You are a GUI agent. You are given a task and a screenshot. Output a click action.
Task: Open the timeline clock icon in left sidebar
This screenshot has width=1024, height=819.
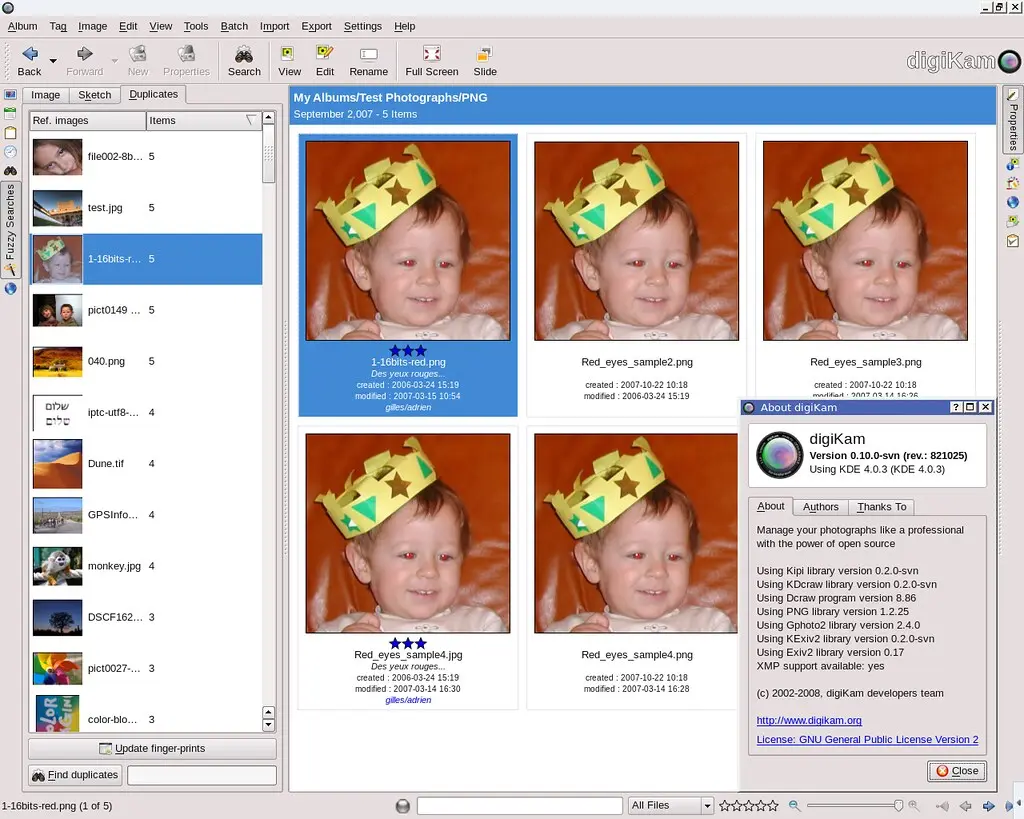pyautogui.click(x=10, y=151)
